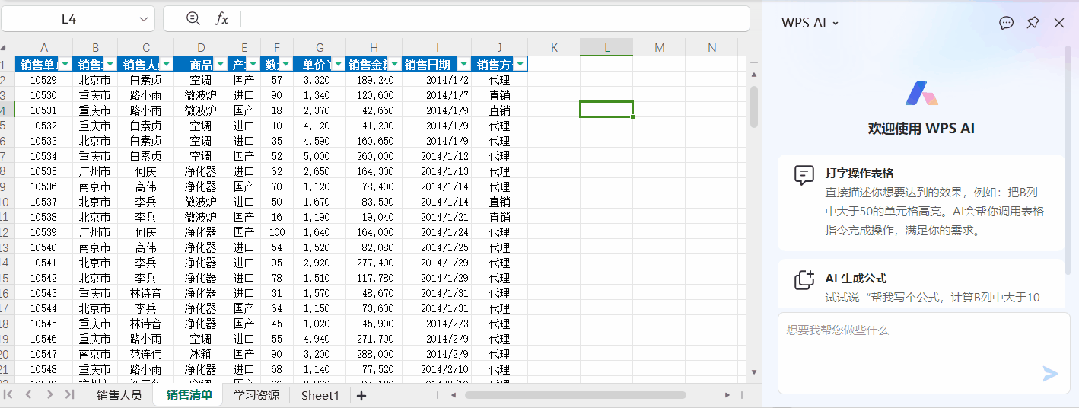This screenshot has width=1079, height=408.
Task: Open the zoom/magnifier icon in formula bar
Action: point(193,19)
